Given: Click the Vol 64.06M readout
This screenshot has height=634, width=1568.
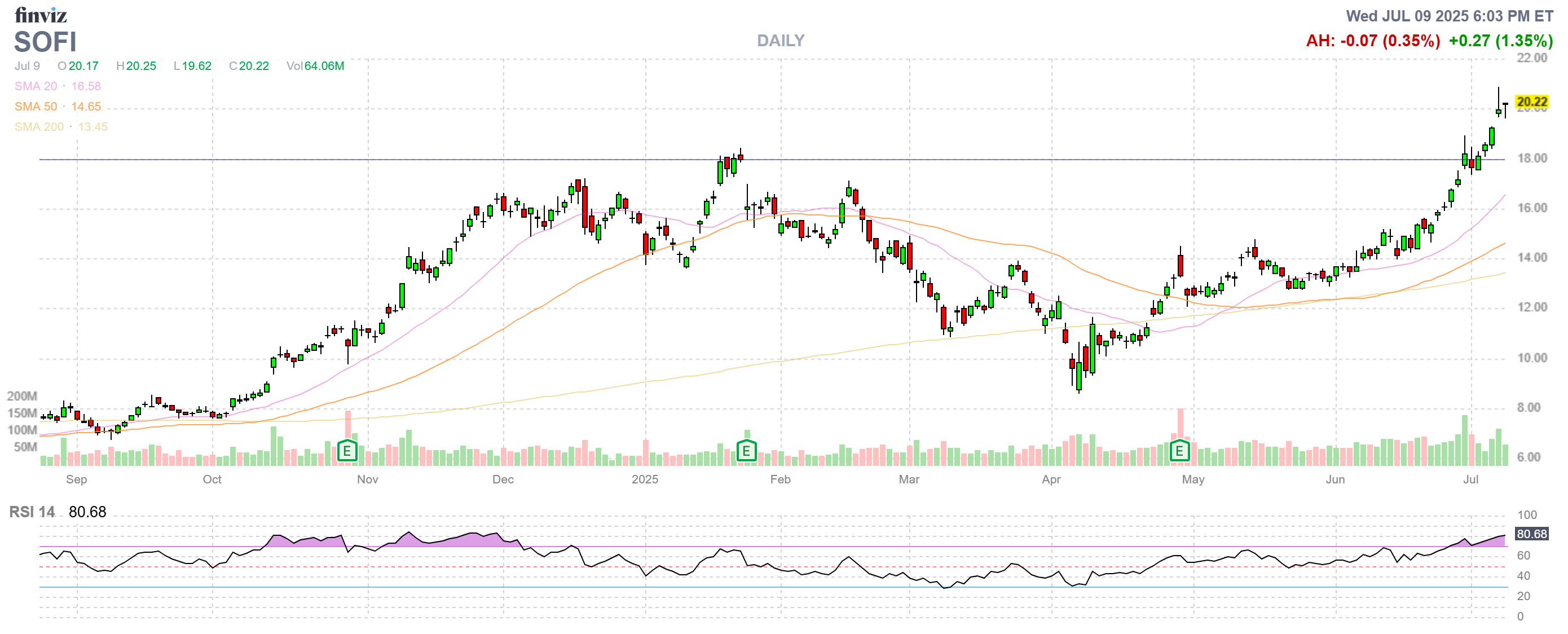Looking at the screenshot, I should click(315, 65).
